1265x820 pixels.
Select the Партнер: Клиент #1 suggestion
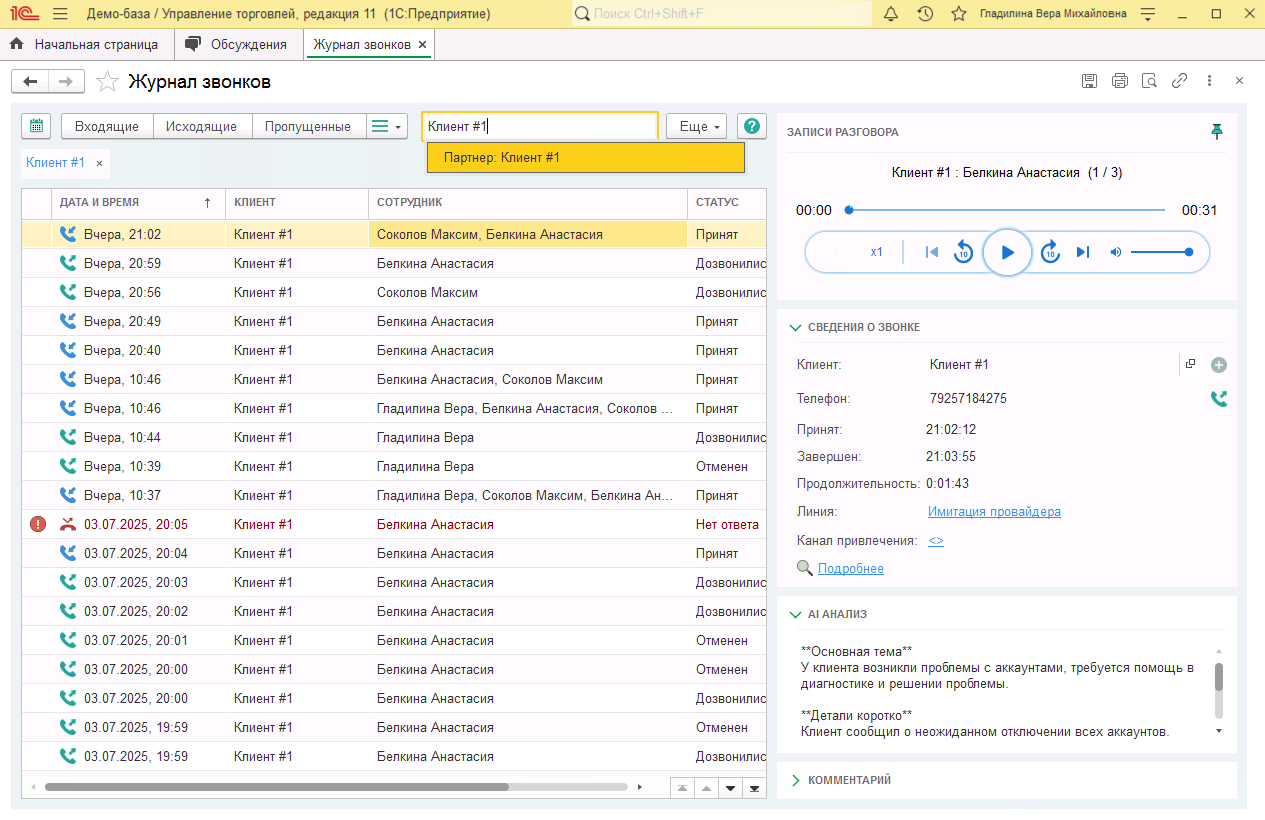coord(585,158)
